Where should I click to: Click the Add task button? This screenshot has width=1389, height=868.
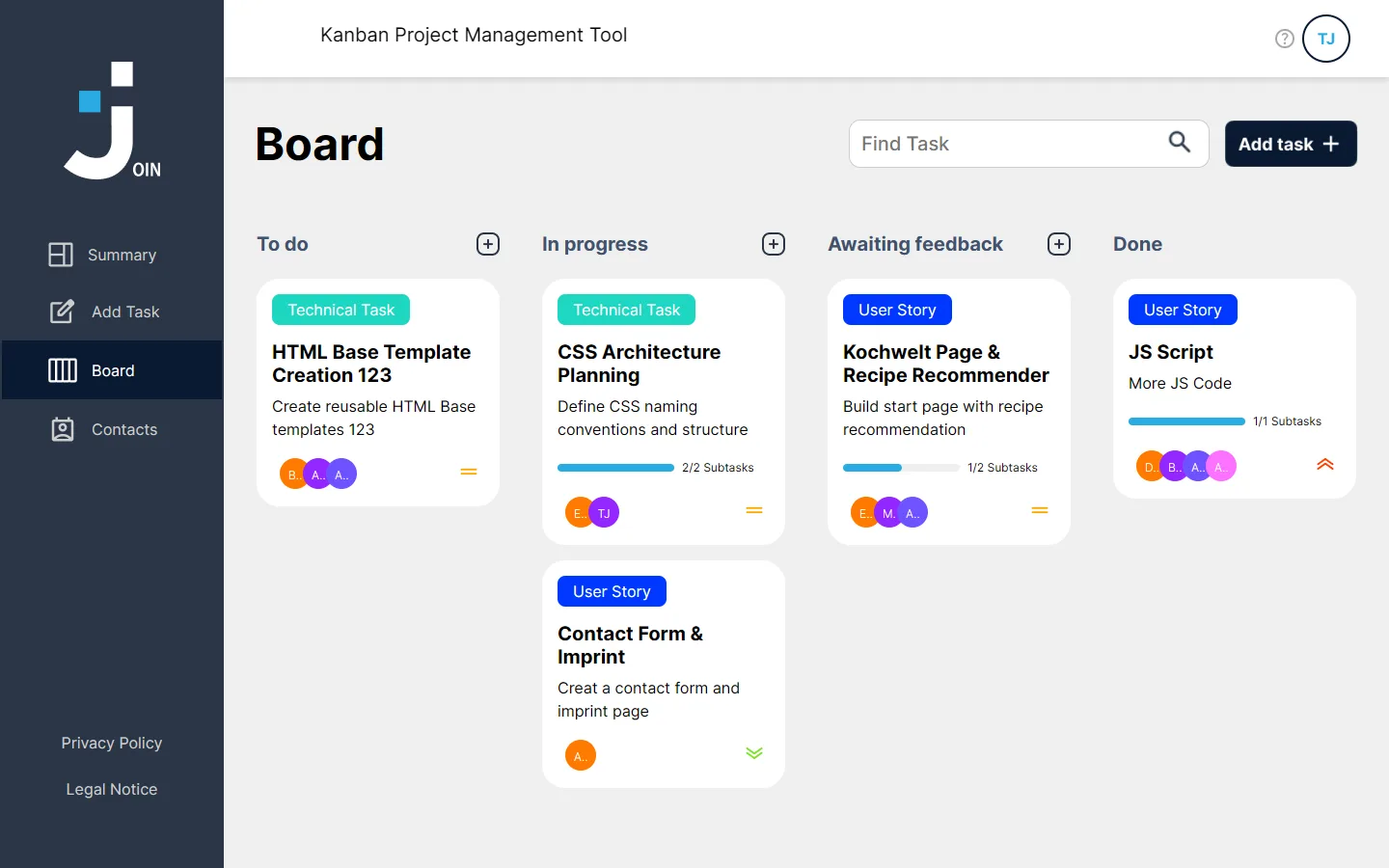point(1291,144)
